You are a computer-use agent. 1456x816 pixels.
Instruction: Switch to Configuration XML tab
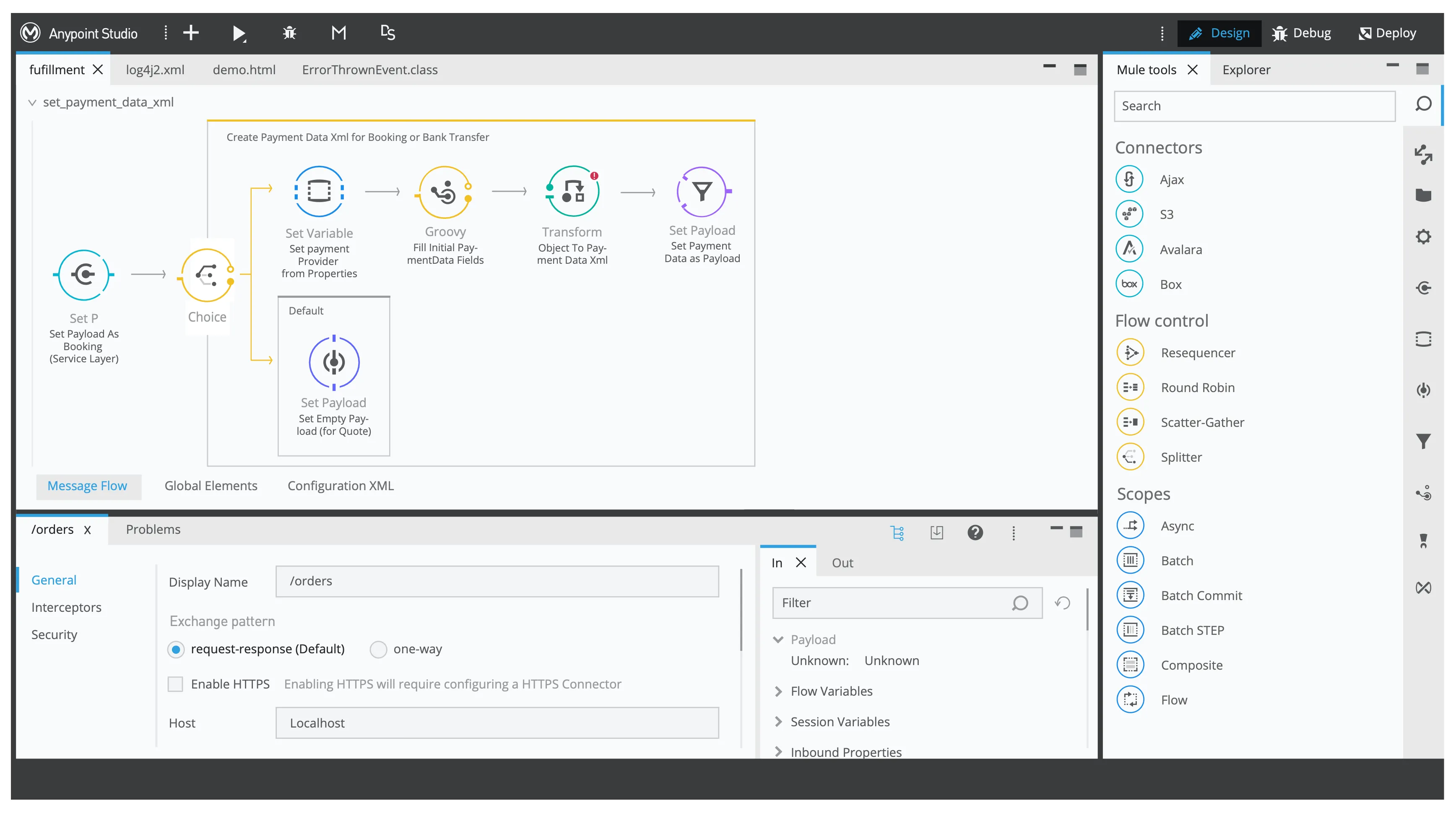(x=340, y=486)
